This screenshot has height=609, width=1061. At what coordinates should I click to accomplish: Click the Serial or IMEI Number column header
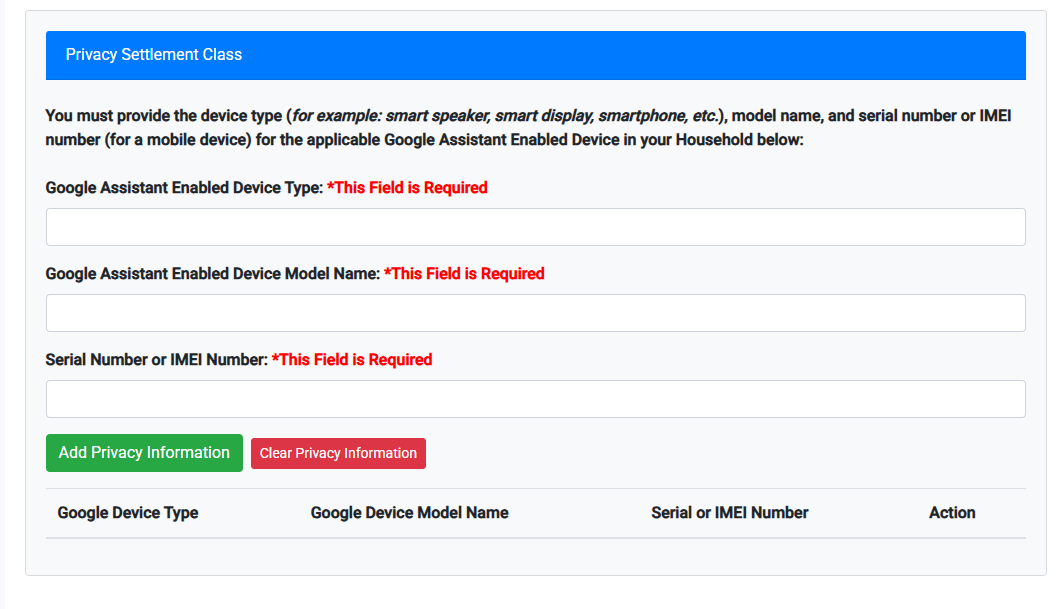[x=729, y=513]
